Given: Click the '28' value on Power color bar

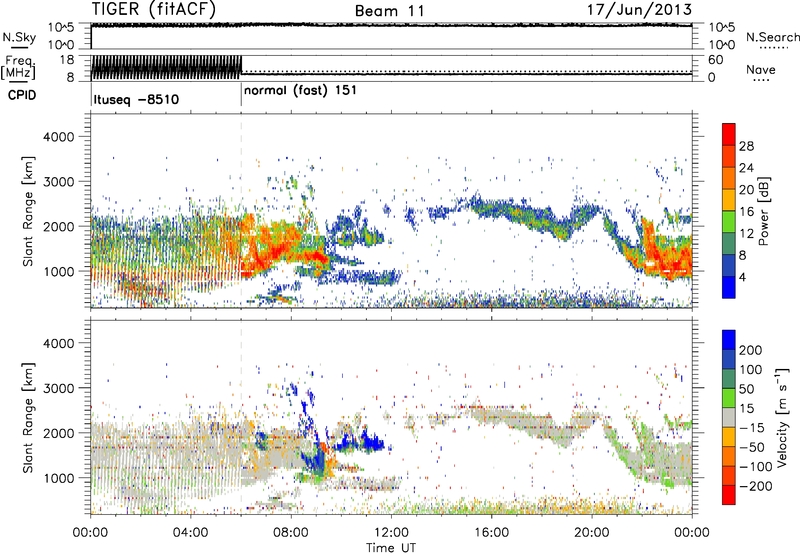Looking at the screenshot, I should (746, 146).
